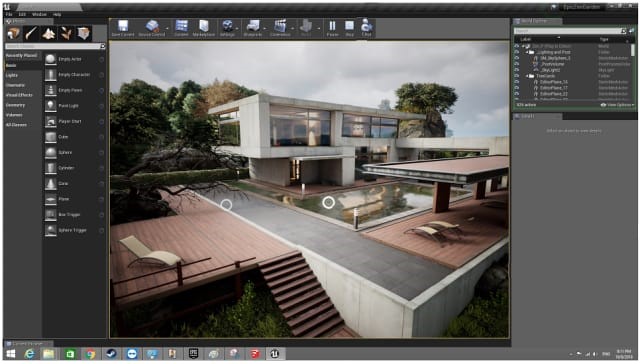The height and width of the screenshot is (364, 640).
Task: Select the Foliage mode icon
Action: point(66,33)
